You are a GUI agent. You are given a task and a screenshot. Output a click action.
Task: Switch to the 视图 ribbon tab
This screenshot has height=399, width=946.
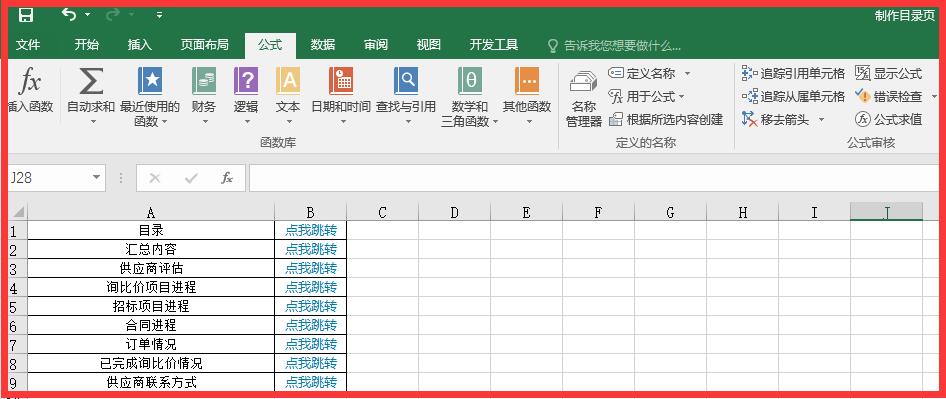428,45
